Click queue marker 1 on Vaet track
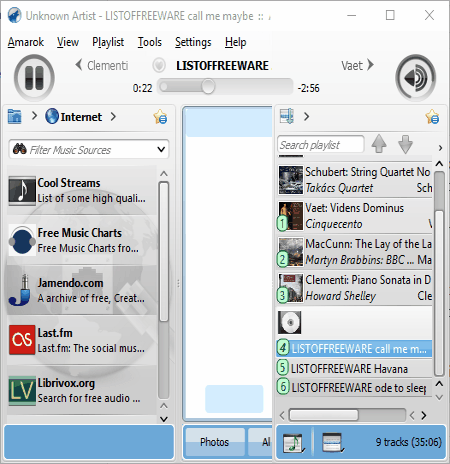 282,223
